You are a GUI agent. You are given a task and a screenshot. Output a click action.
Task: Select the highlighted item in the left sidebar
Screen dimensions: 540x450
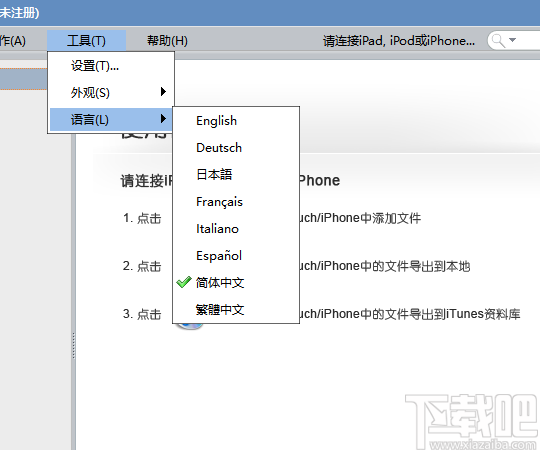pos(23,80)
